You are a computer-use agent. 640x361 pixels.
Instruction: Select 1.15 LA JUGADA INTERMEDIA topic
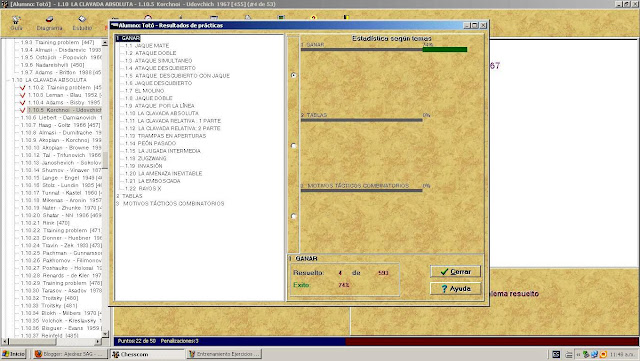click(x=163, y=151)
